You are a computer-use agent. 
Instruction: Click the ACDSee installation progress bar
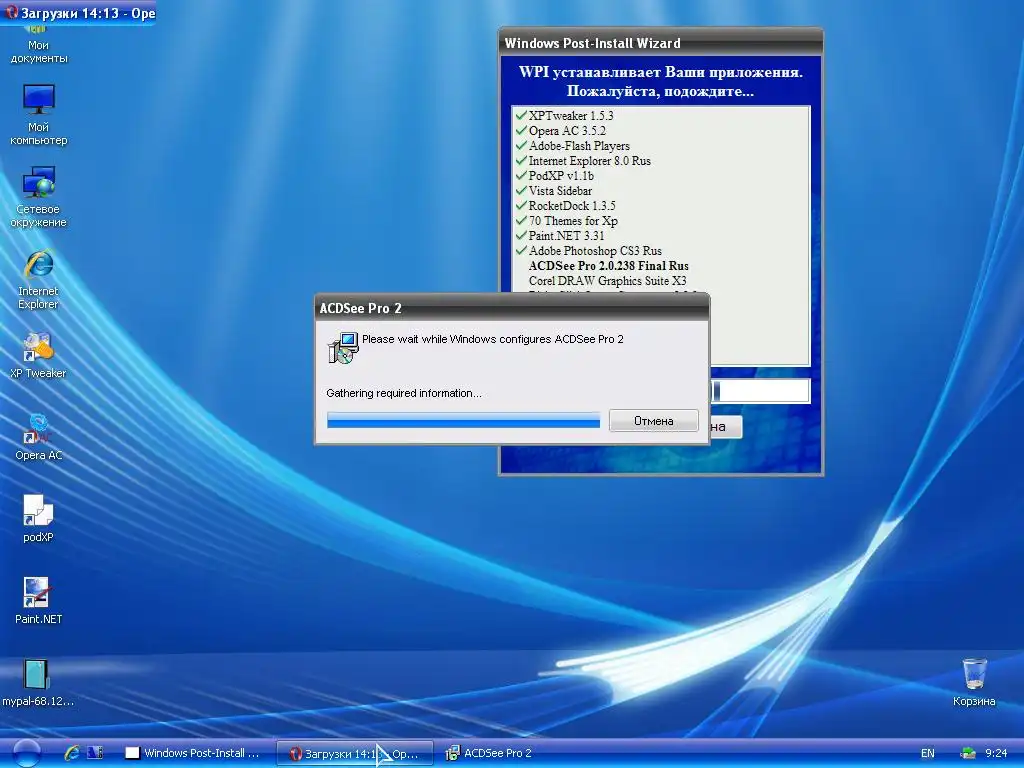[x=464, y=420]
